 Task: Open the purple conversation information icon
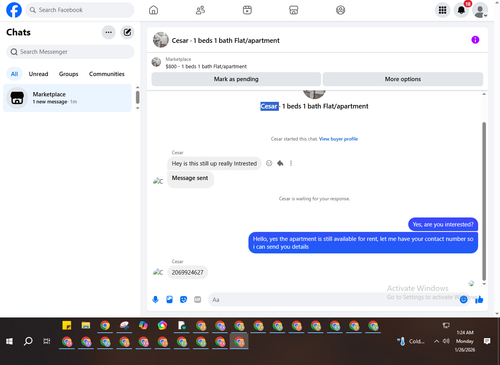click(x=475, y=40)
